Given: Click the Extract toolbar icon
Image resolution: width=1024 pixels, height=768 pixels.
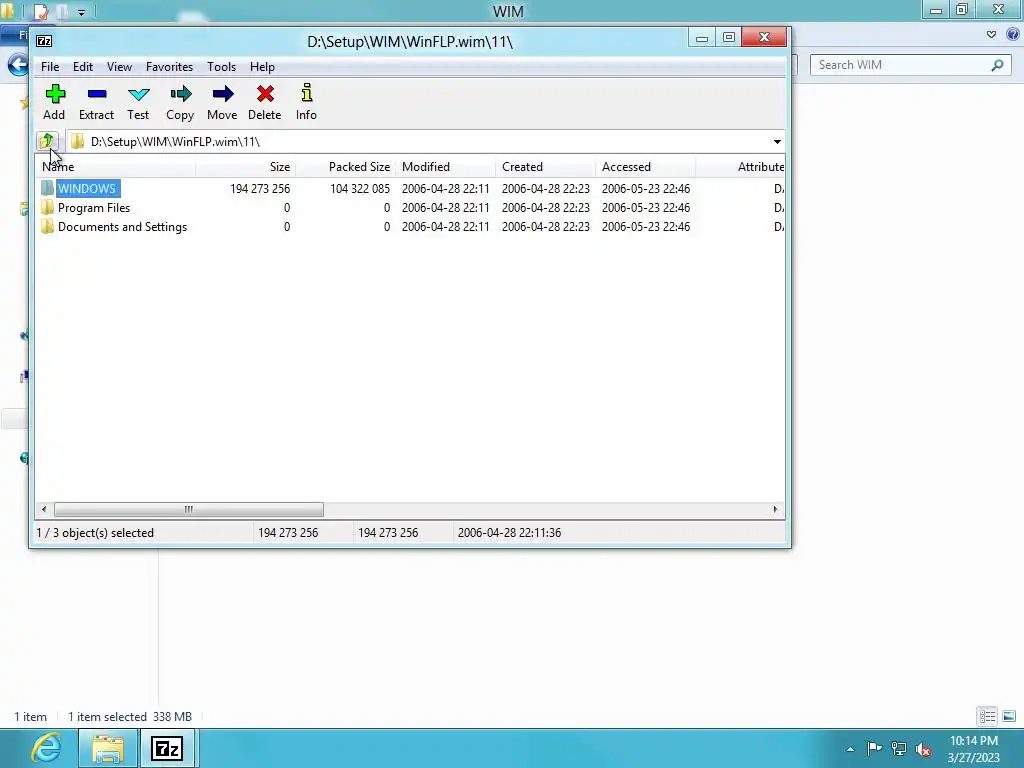Looking at the screenshot, I should (x=97, y=102).
